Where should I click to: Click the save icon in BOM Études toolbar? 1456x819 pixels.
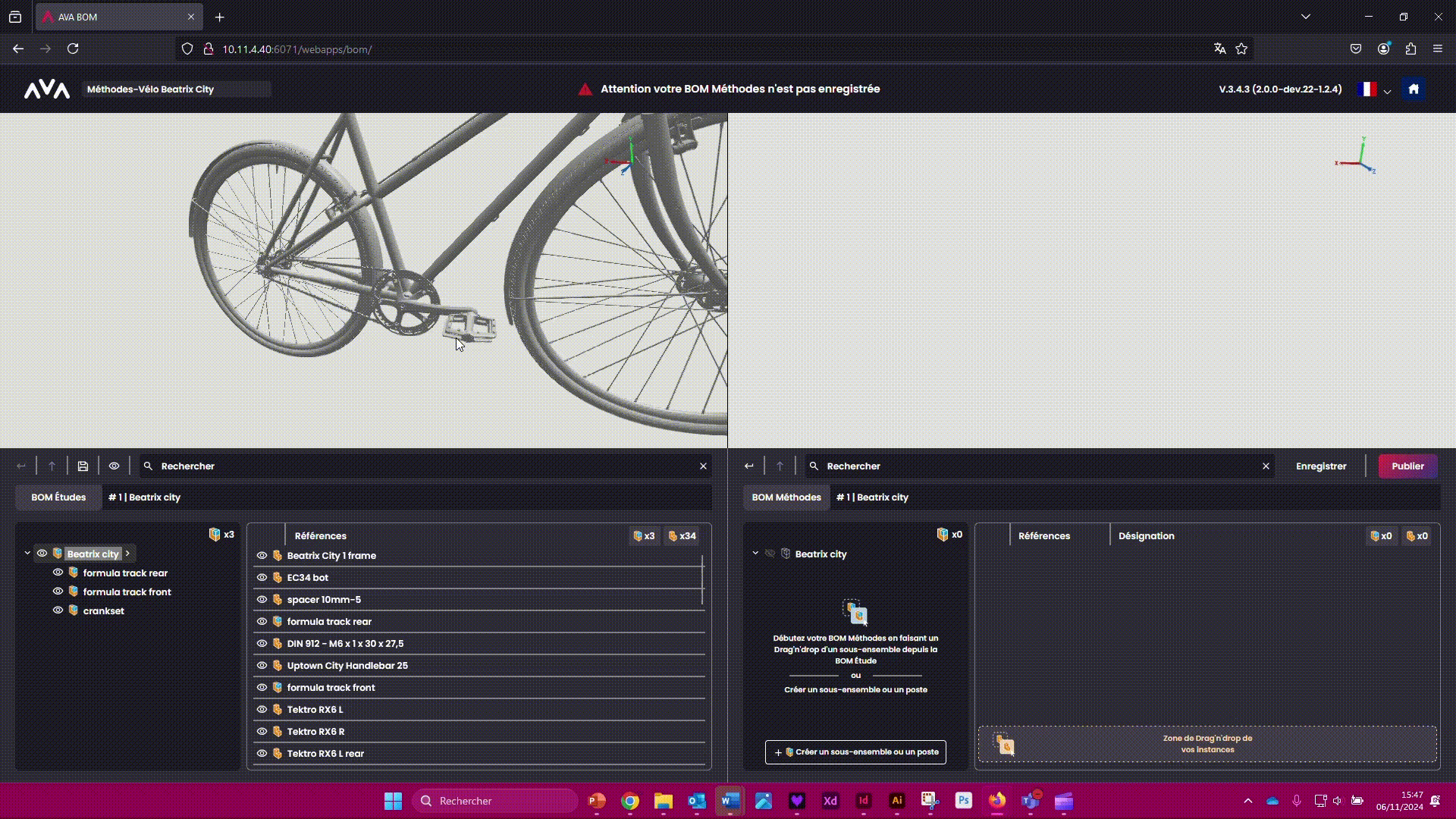click(83, 466)
